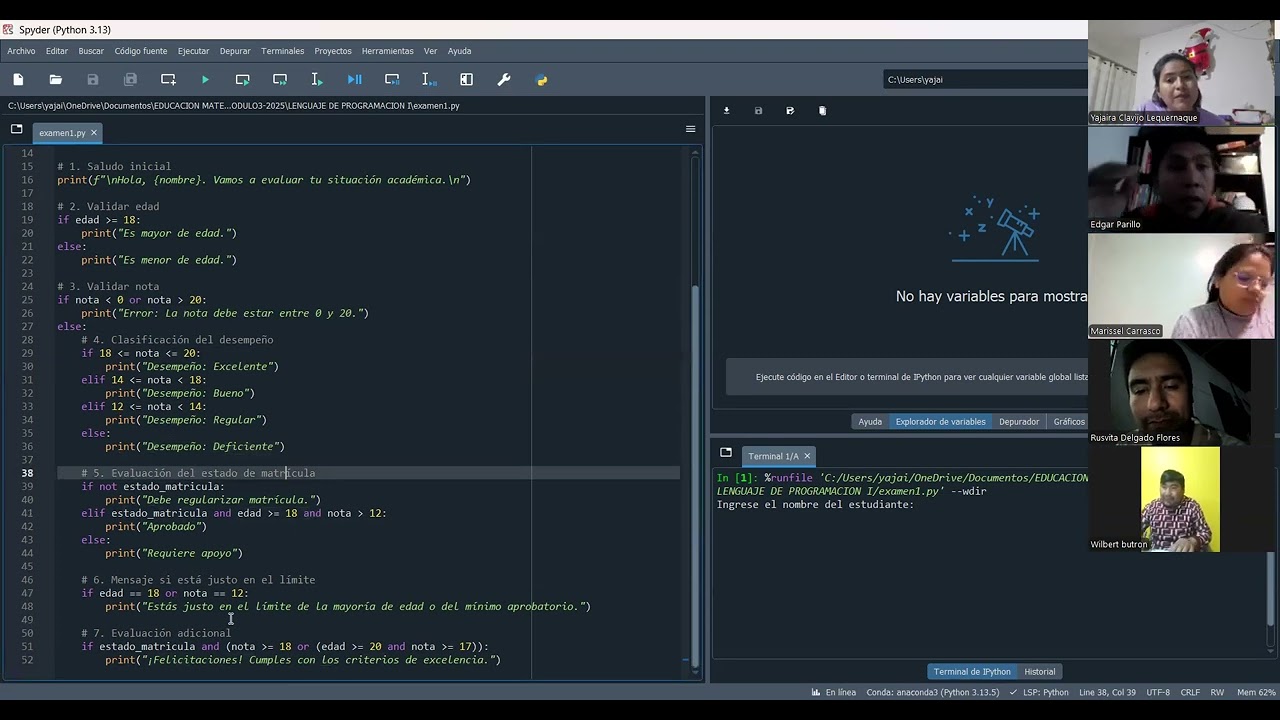The image size is (1280, 720).
Task: Save data as icon in Variable Explorer
Action: point(790,111)
